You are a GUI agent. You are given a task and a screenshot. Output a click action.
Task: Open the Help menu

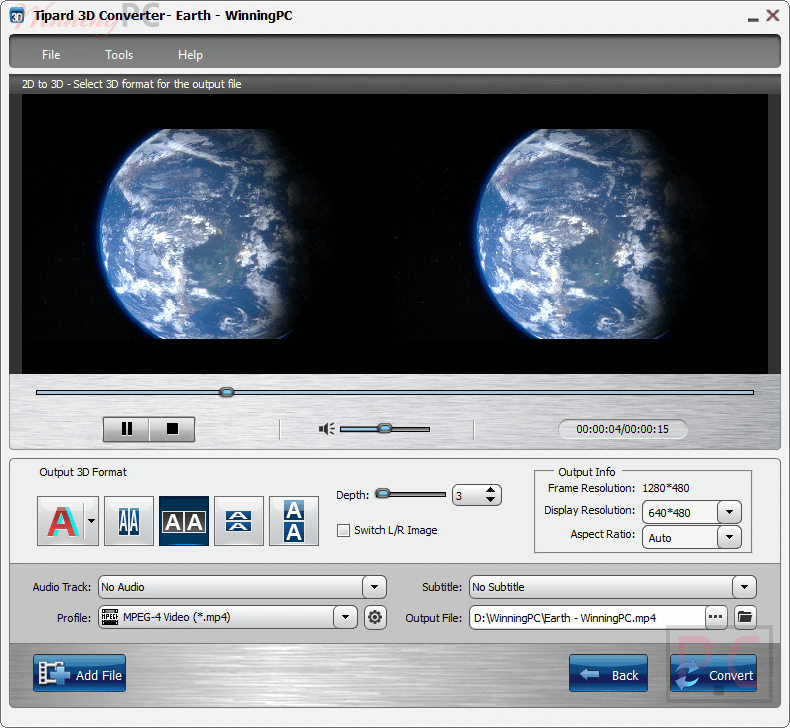(x=190, y=55)
